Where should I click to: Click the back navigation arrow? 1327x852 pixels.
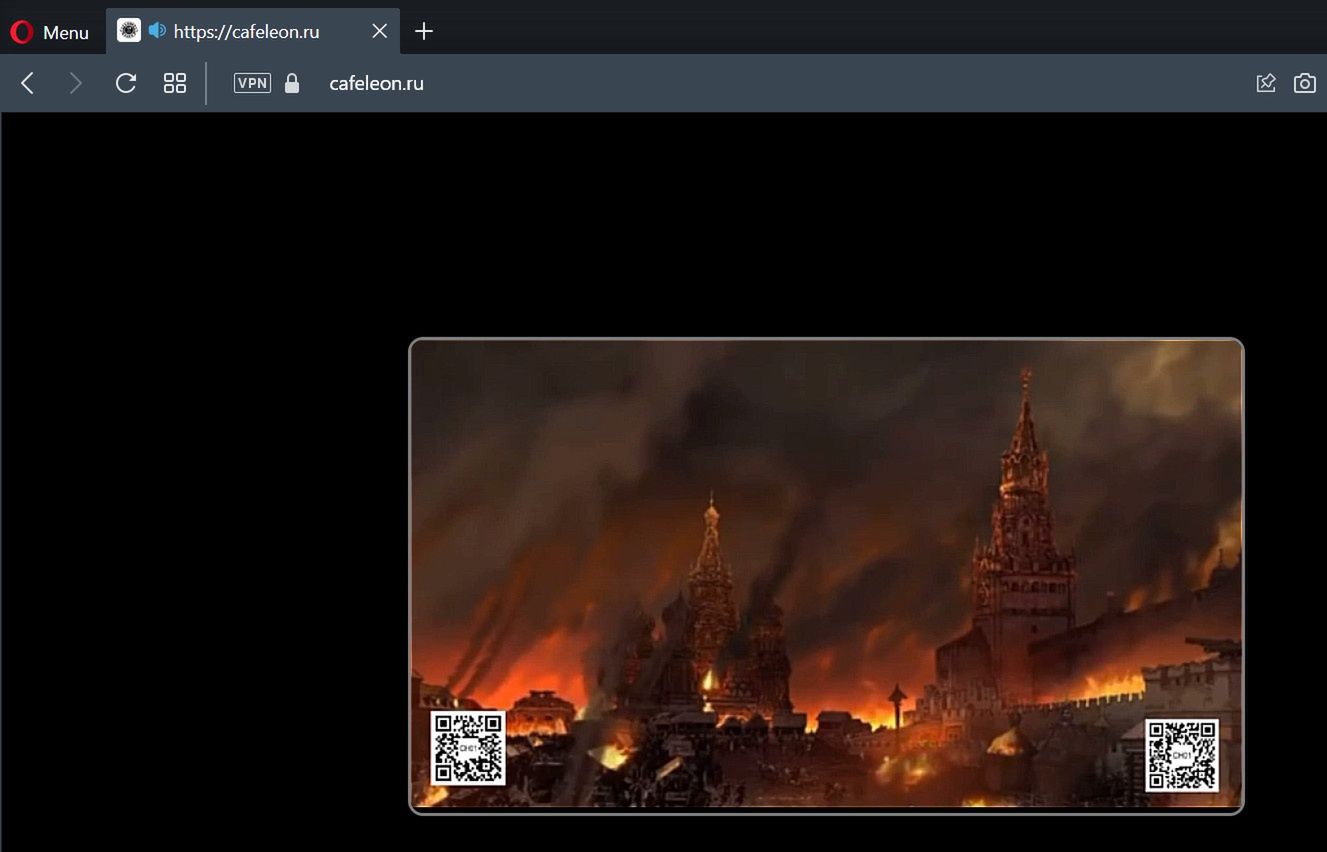point(27,83)
